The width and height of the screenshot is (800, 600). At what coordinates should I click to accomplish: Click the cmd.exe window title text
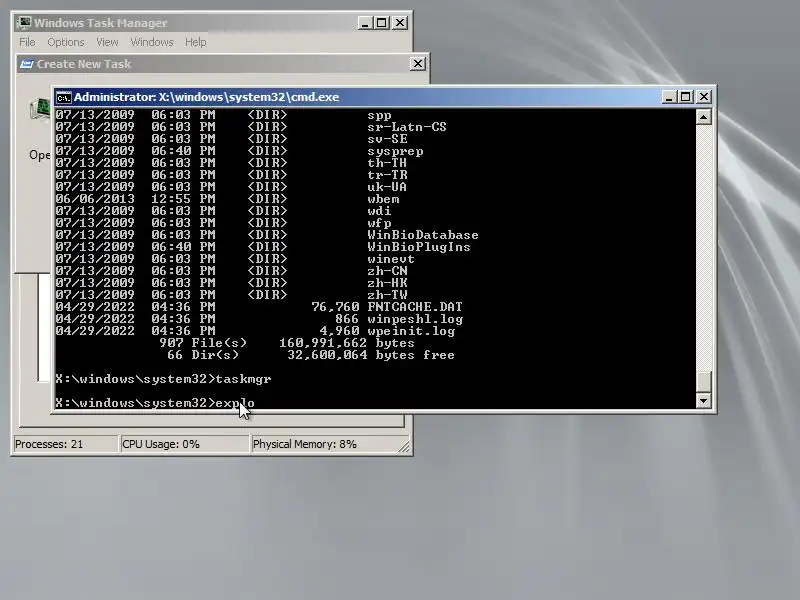tap(207, 97)
